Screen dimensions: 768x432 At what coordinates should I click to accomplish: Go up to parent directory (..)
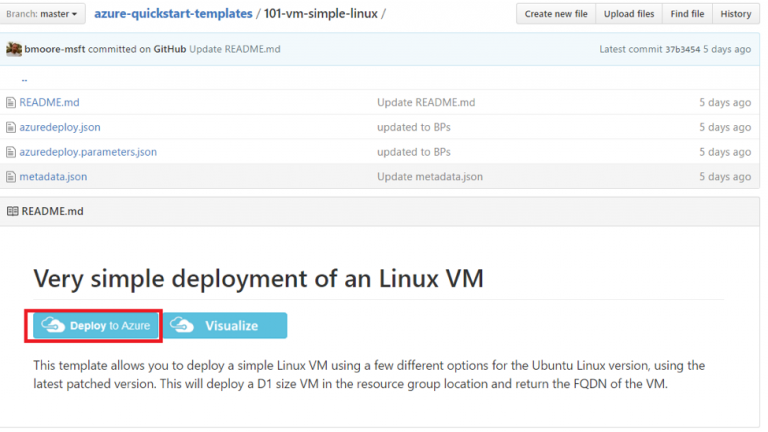[x=24, y=79]
